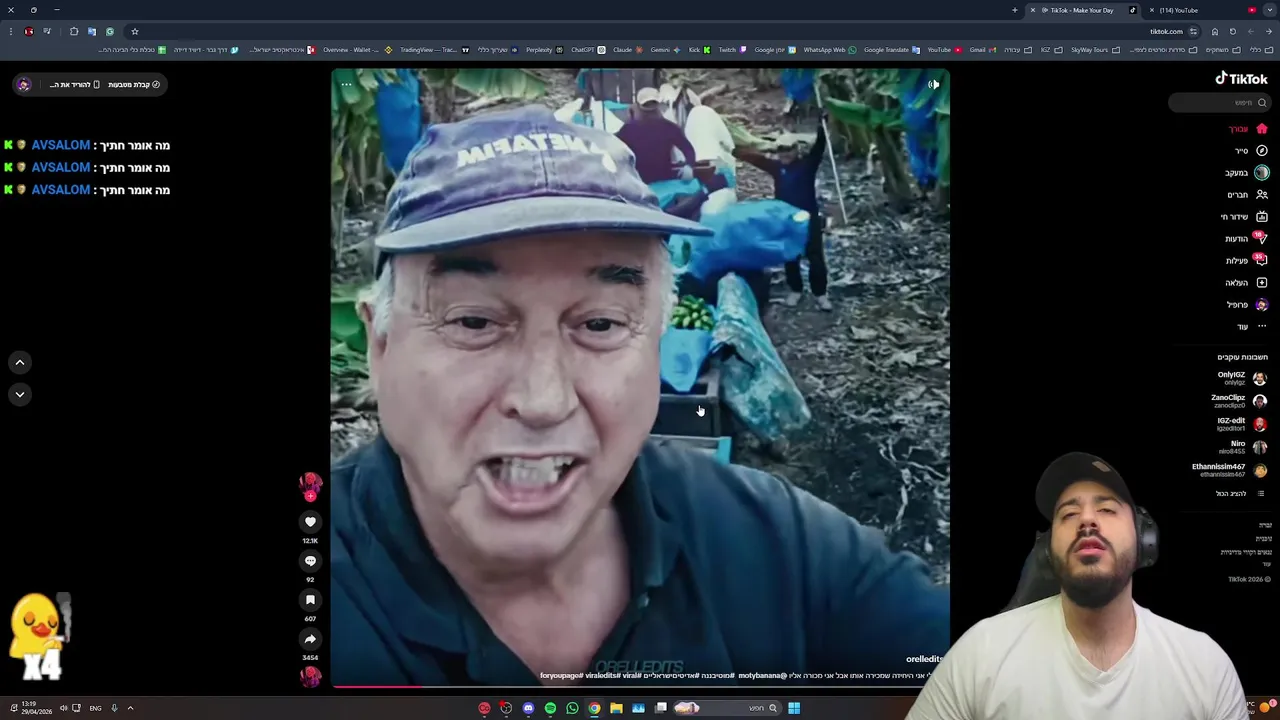Open Google Chrome from the taskbar

point(594,708)
